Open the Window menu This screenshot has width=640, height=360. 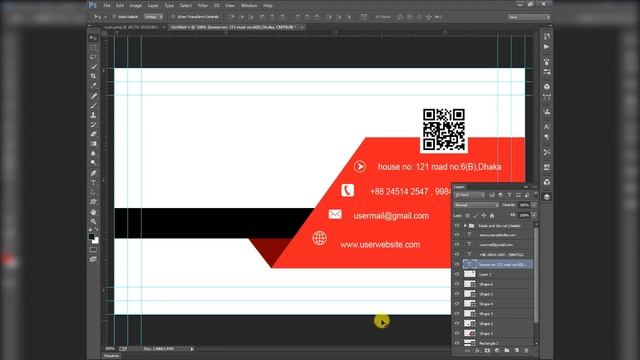pyautogui.click(x=249, y=5)
